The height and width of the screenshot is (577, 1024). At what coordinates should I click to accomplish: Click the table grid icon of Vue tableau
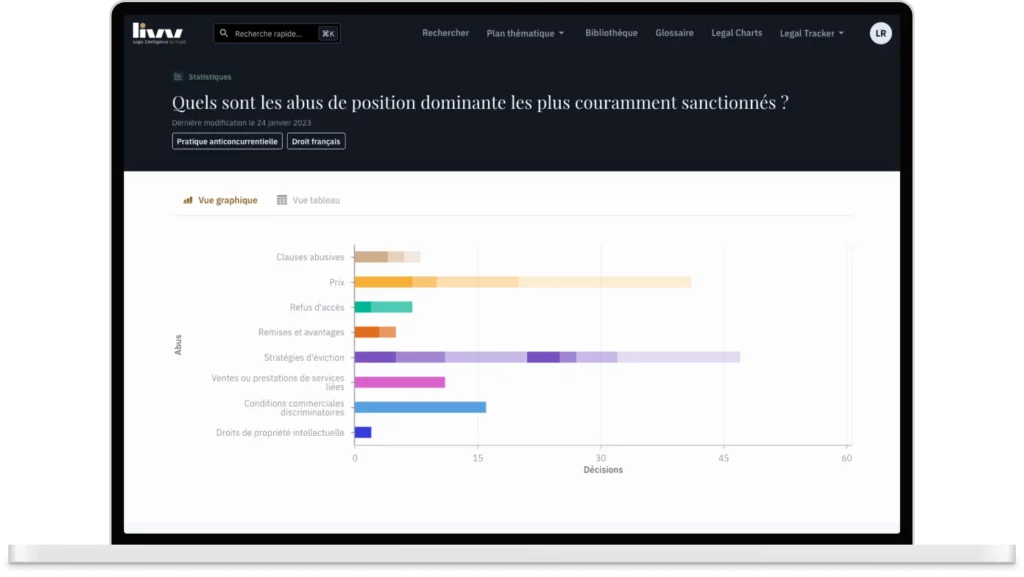pyautogui.click(x=282, y=200)
